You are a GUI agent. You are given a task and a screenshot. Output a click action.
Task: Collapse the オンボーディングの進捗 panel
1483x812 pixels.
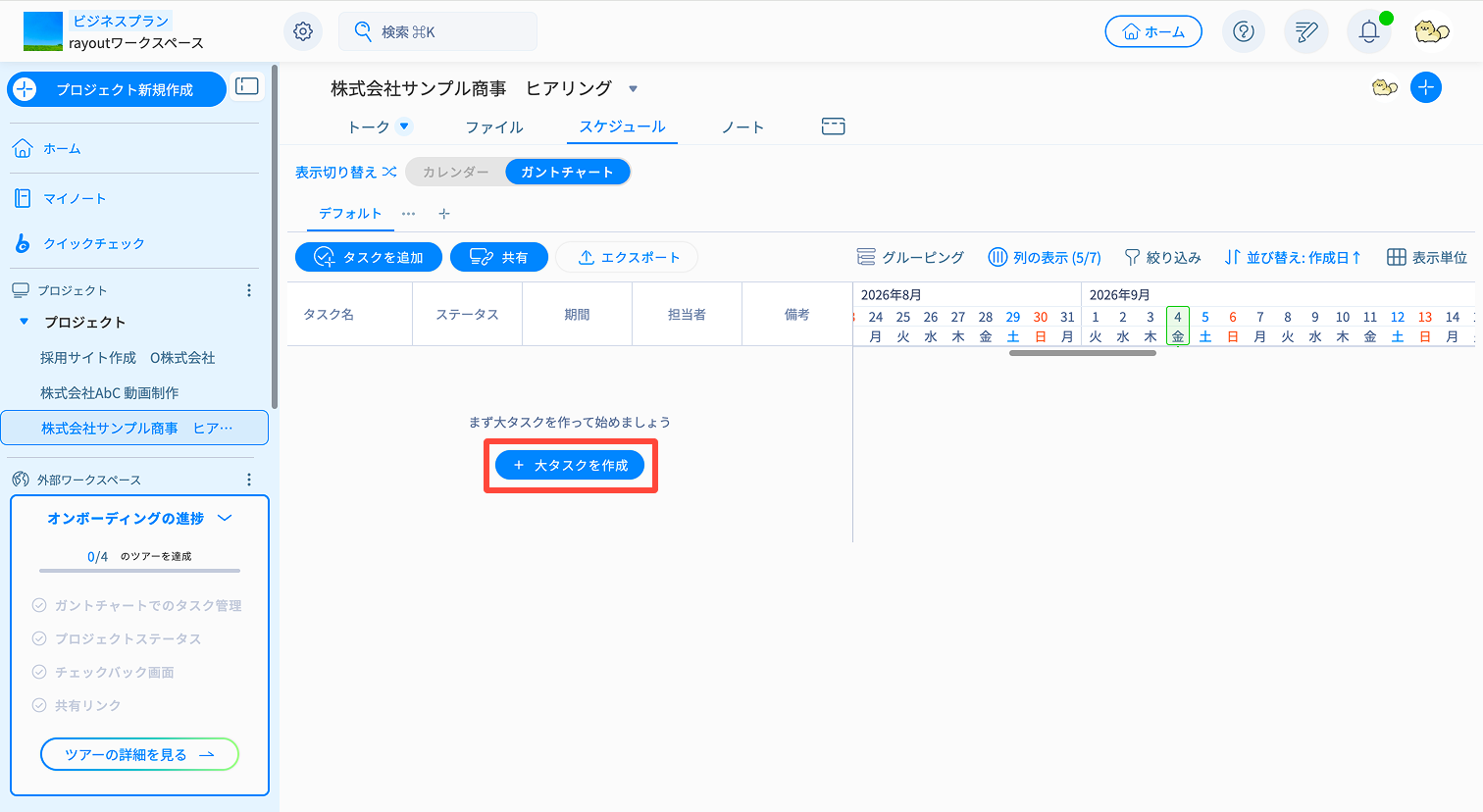pyautogui.click(x=225, y=518)
